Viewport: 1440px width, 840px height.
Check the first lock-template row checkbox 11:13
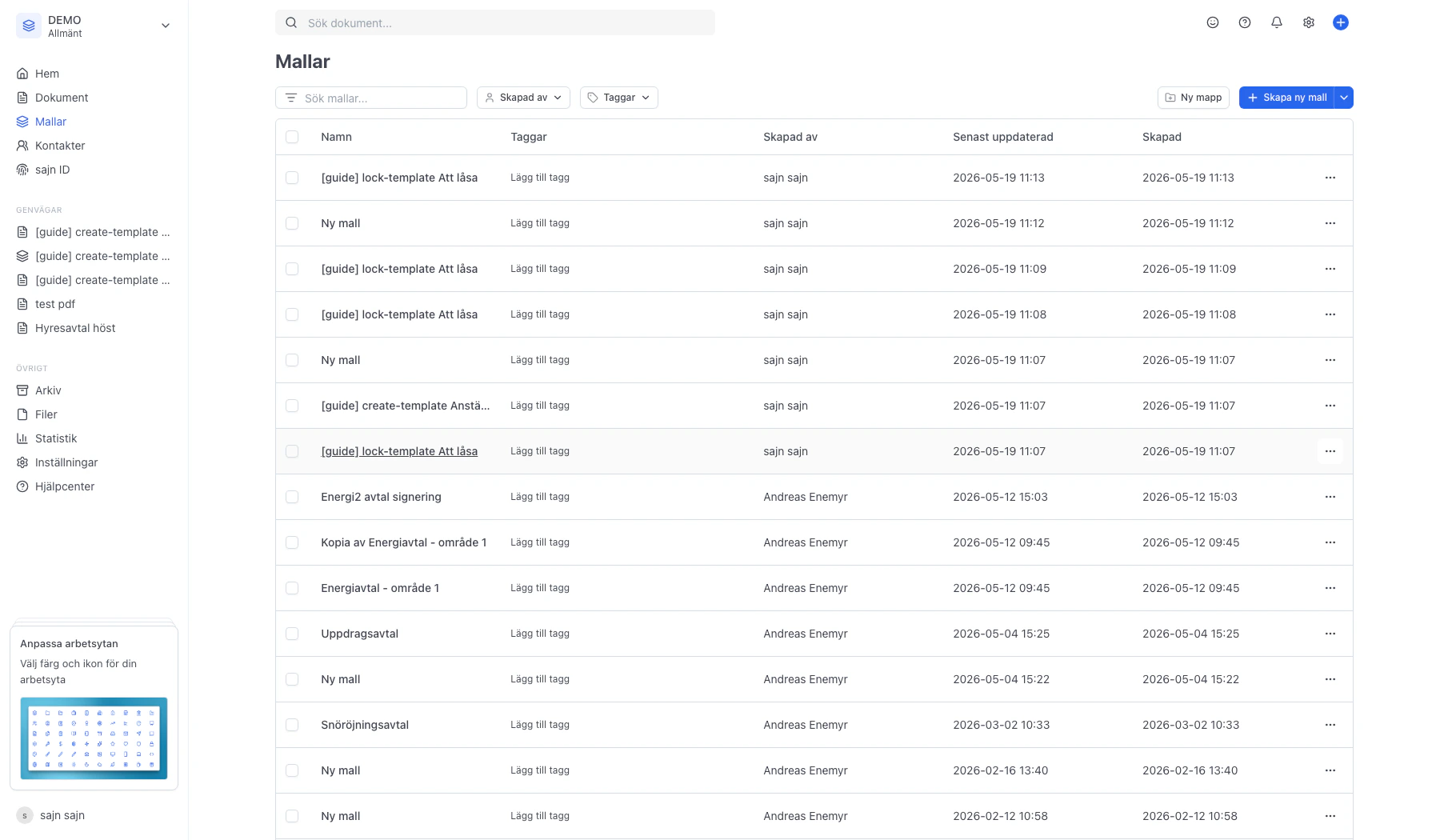click(292, 178)
